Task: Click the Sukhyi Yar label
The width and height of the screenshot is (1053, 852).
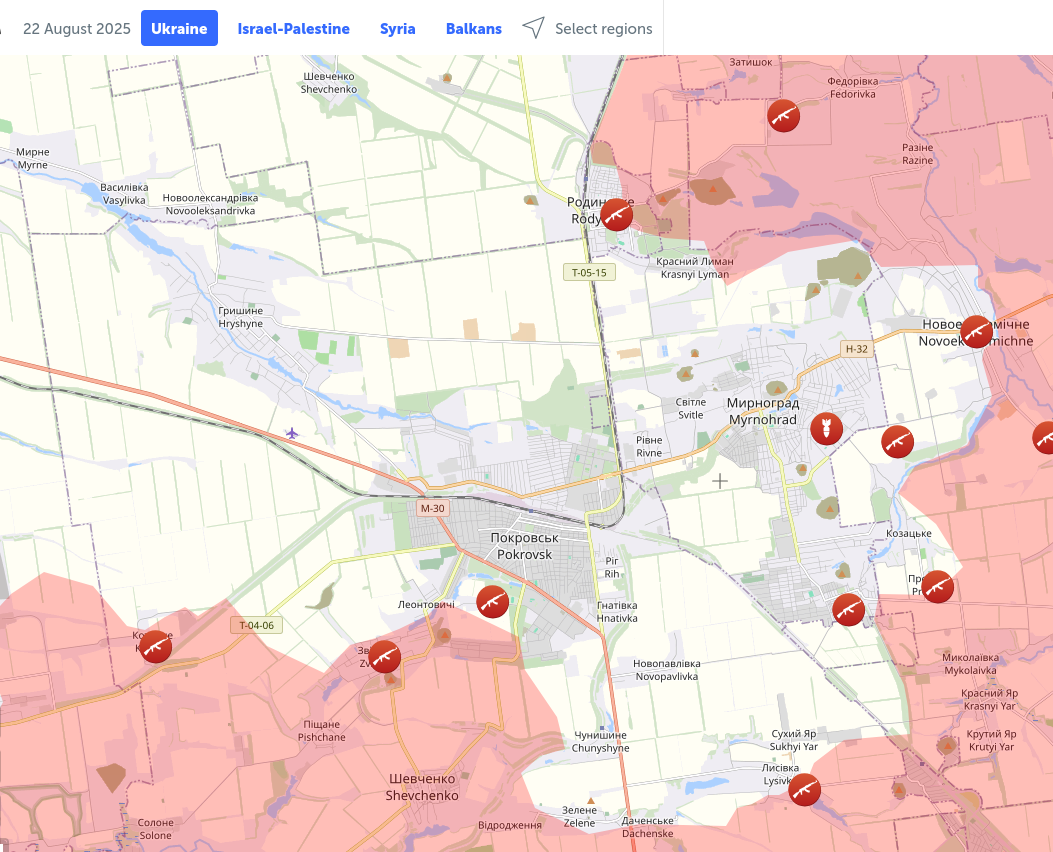Action: pyautogui.click(x=794, y=740)
